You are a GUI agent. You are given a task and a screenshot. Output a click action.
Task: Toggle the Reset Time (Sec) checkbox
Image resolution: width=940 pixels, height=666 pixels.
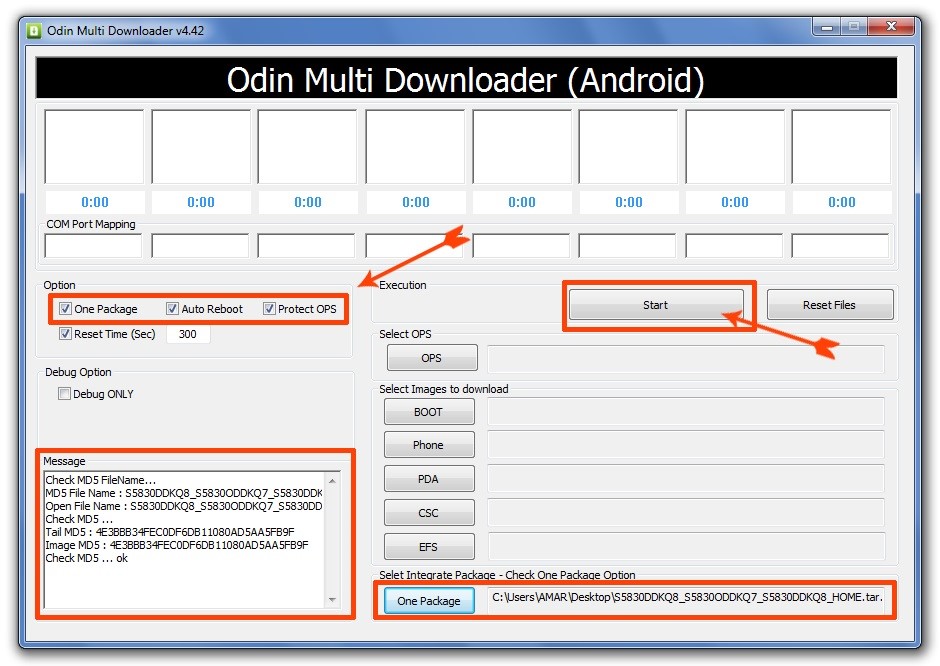[x=66, y=334]
